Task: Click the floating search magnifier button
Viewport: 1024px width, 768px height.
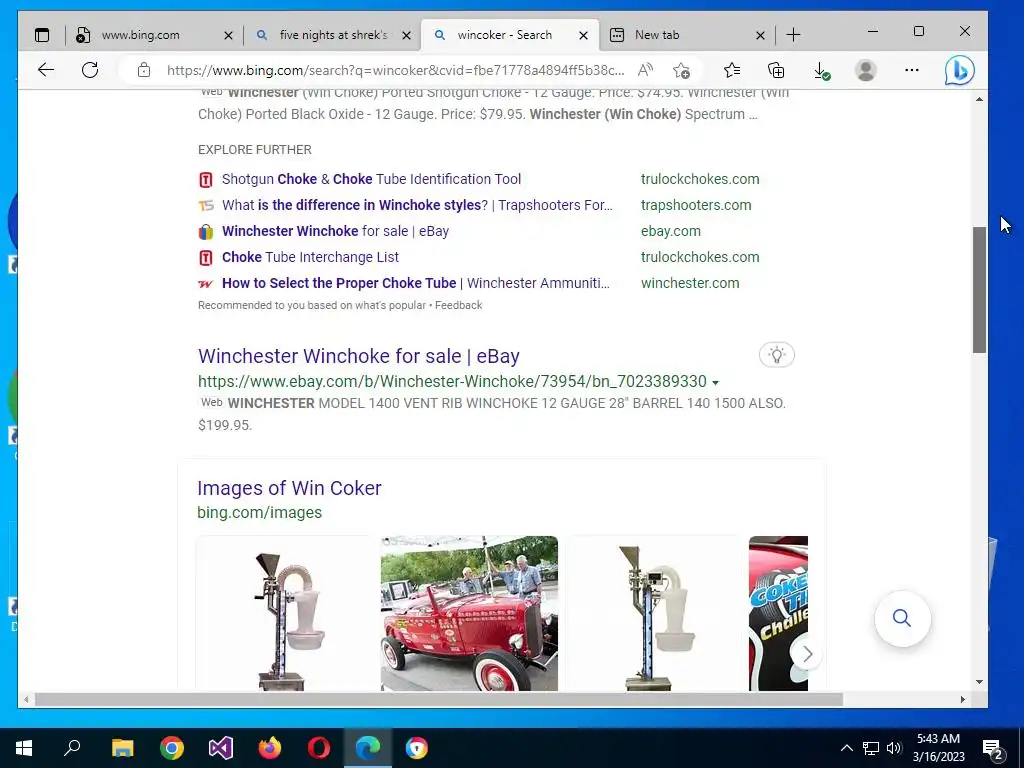Action: [x=902, y=618]
